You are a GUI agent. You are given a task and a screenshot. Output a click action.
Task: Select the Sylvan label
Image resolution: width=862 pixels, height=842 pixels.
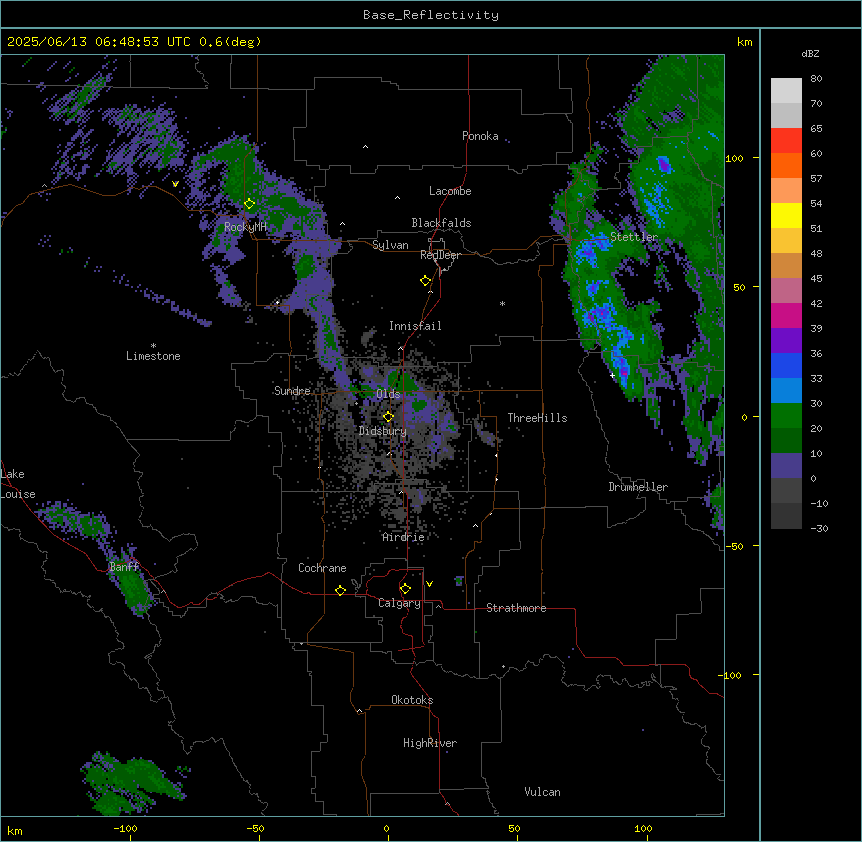pos(390,245)
